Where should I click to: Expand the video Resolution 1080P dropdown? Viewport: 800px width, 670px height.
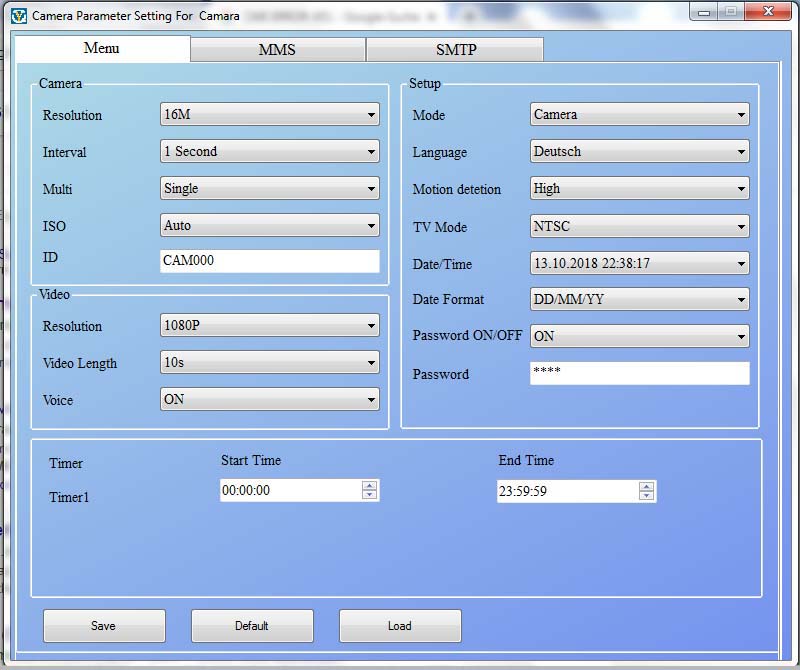pos(270,326)
